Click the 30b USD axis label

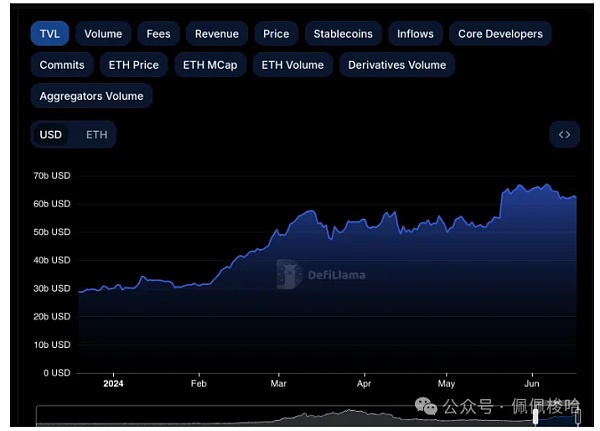52,288
